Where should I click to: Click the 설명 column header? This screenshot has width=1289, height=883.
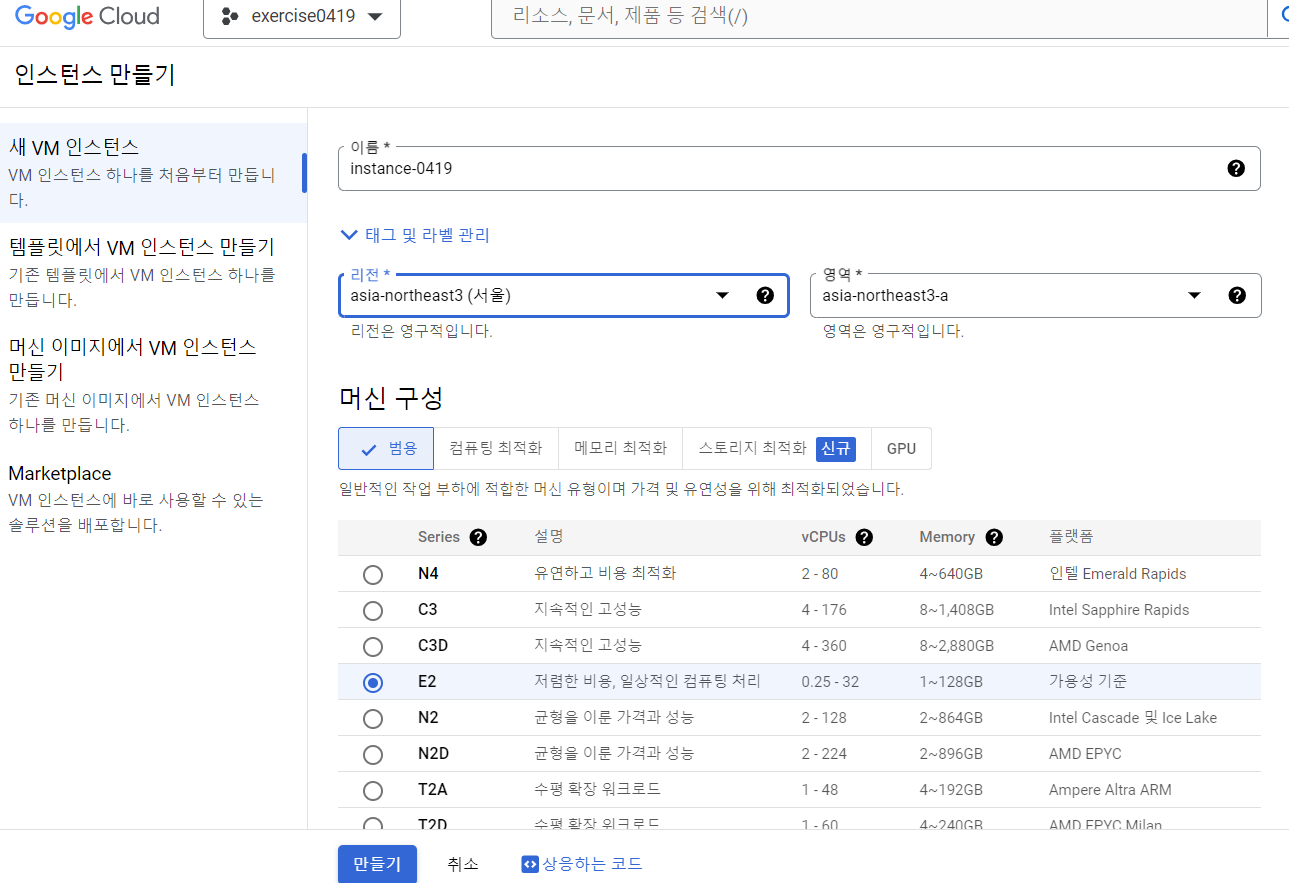(549, 537)
